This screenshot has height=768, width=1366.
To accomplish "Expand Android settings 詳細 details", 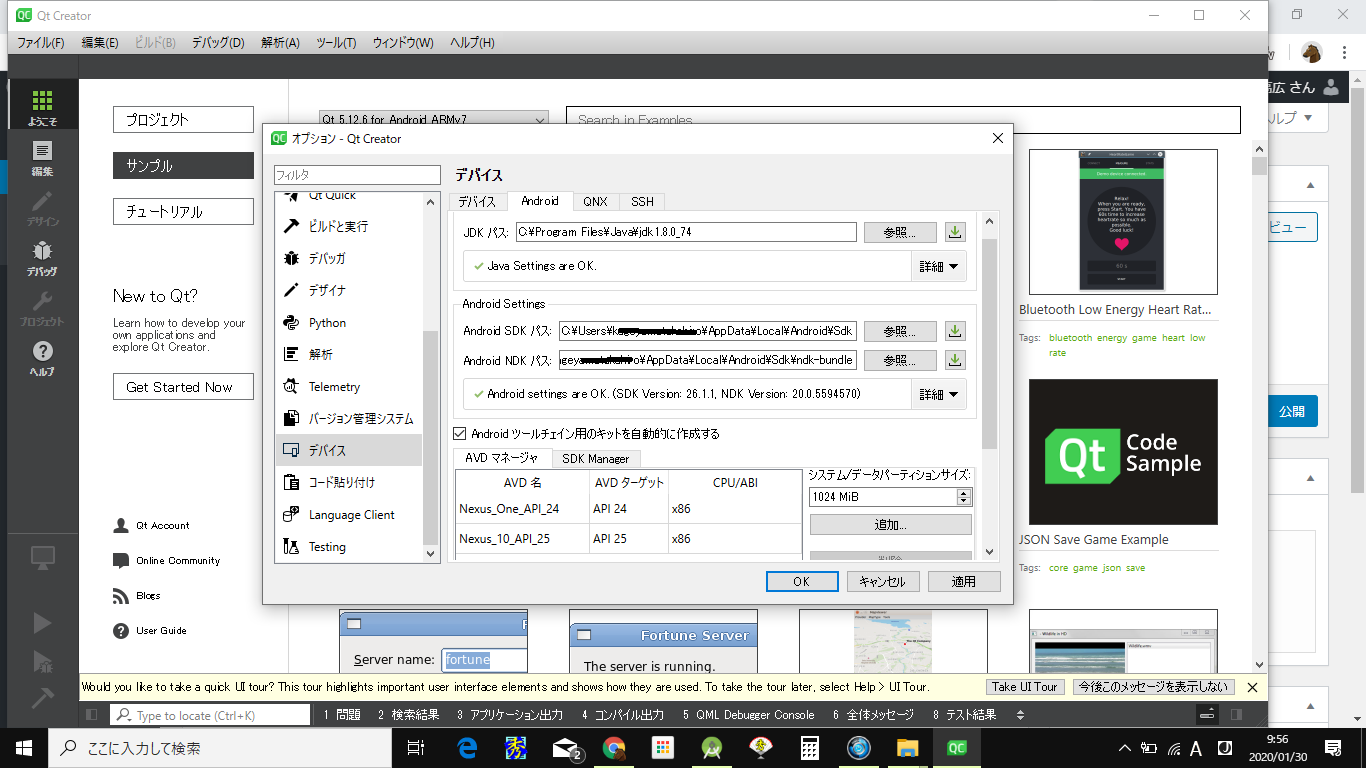I will 939,394.
